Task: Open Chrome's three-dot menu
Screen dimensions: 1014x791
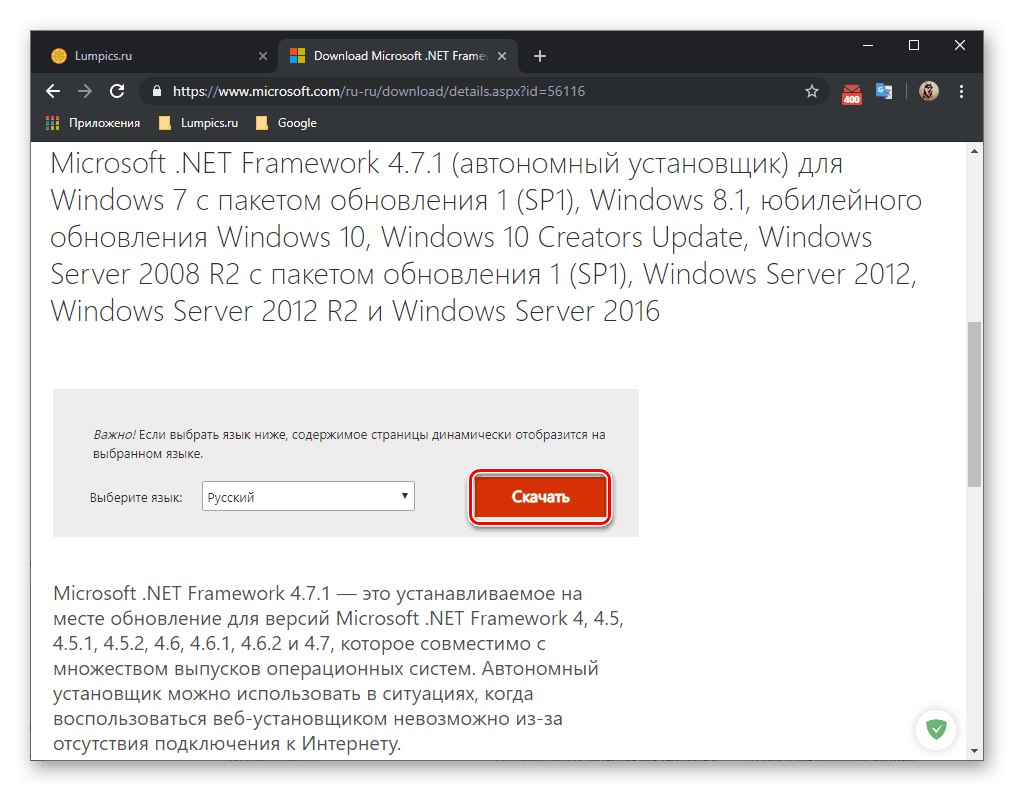Action: pos(961,91)
